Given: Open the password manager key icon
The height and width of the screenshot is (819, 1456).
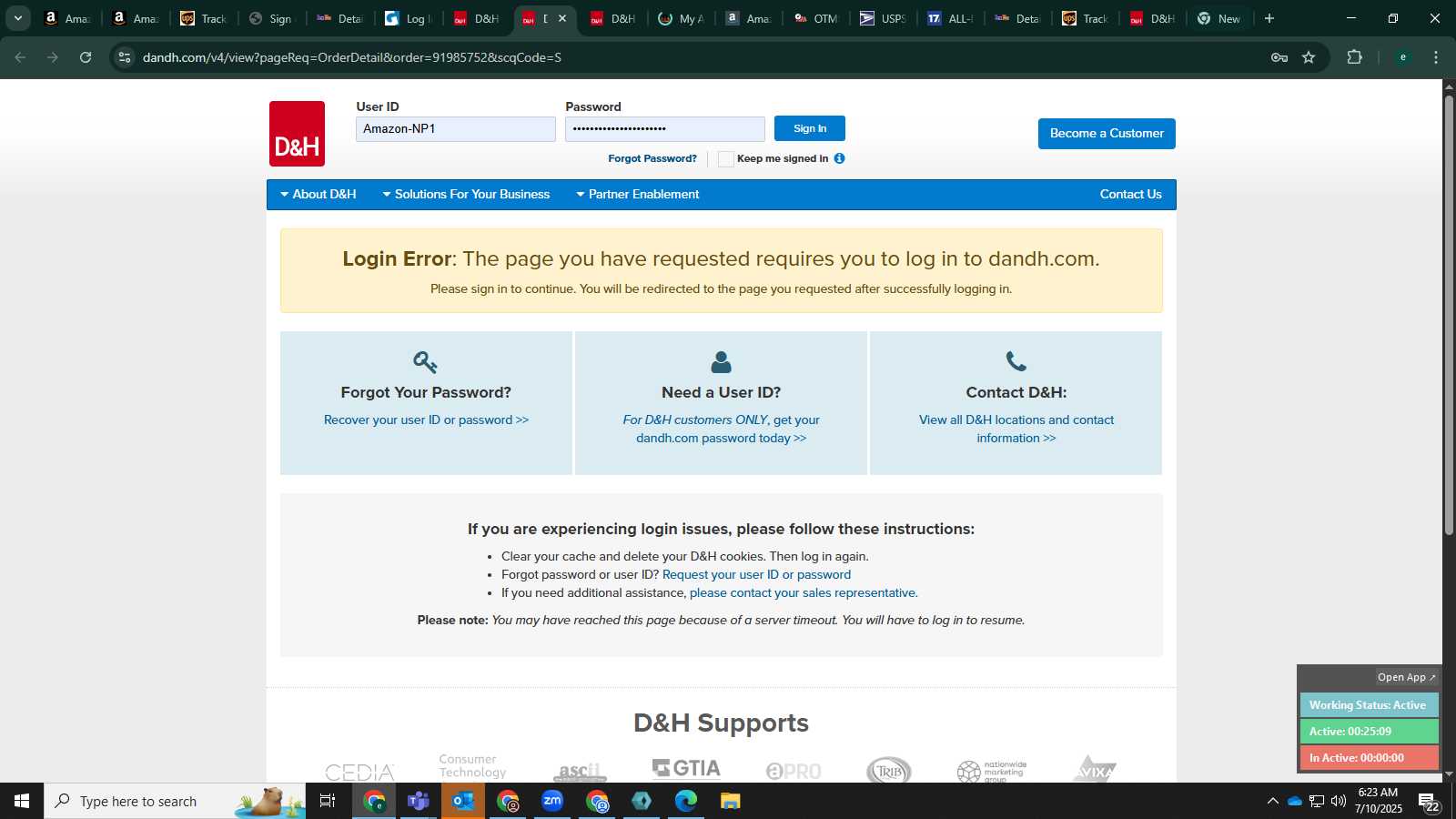Looking at the screenshot, I should pos(1279,57).
